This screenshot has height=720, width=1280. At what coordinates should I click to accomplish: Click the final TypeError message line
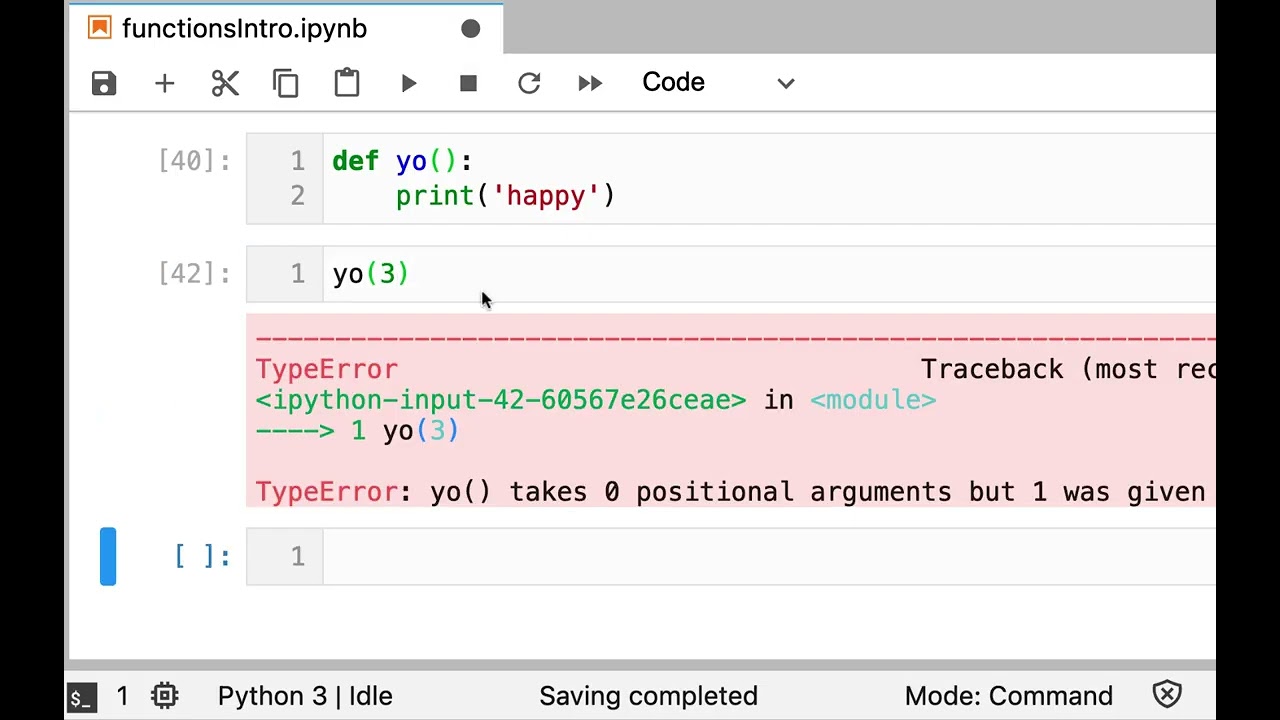click(730, 492)
